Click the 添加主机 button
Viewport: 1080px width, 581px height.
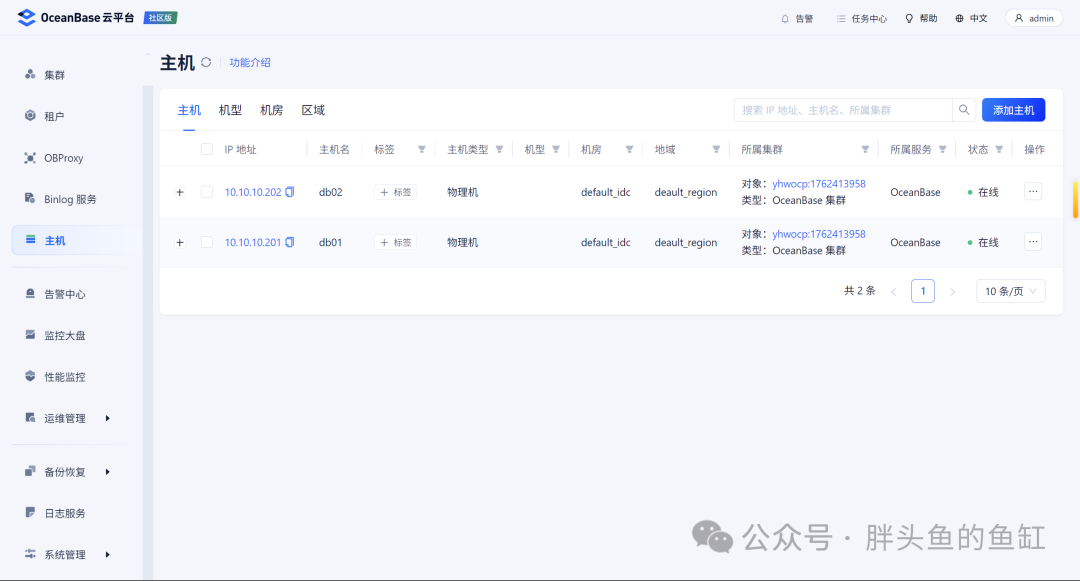[x=1013, y=110]
